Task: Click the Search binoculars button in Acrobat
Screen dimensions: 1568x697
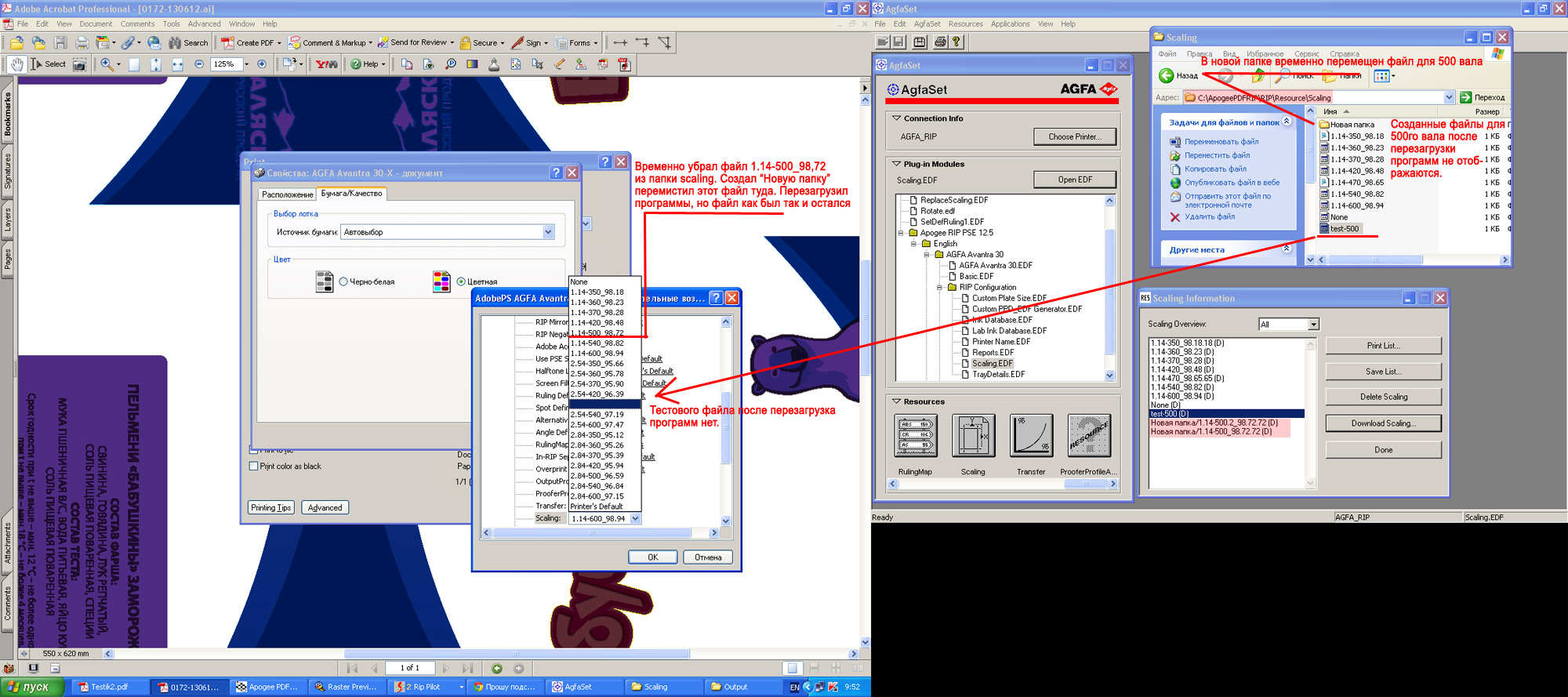Action: [188, 43]
